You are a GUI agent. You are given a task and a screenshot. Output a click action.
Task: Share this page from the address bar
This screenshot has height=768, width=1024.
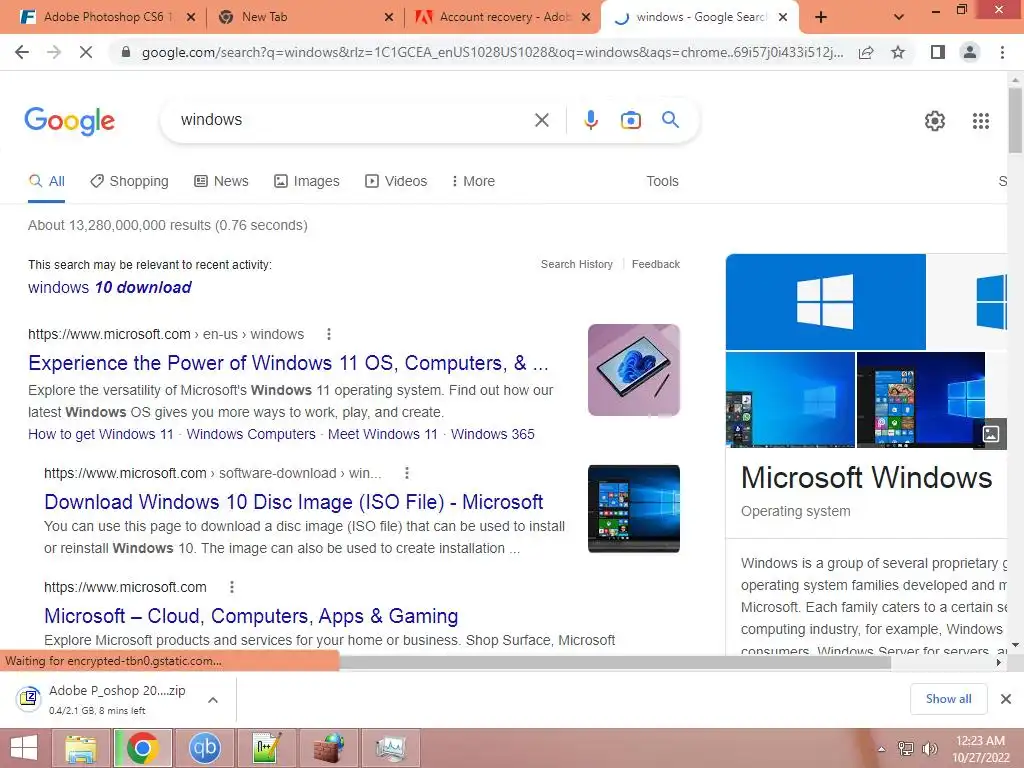pos(866,52)
